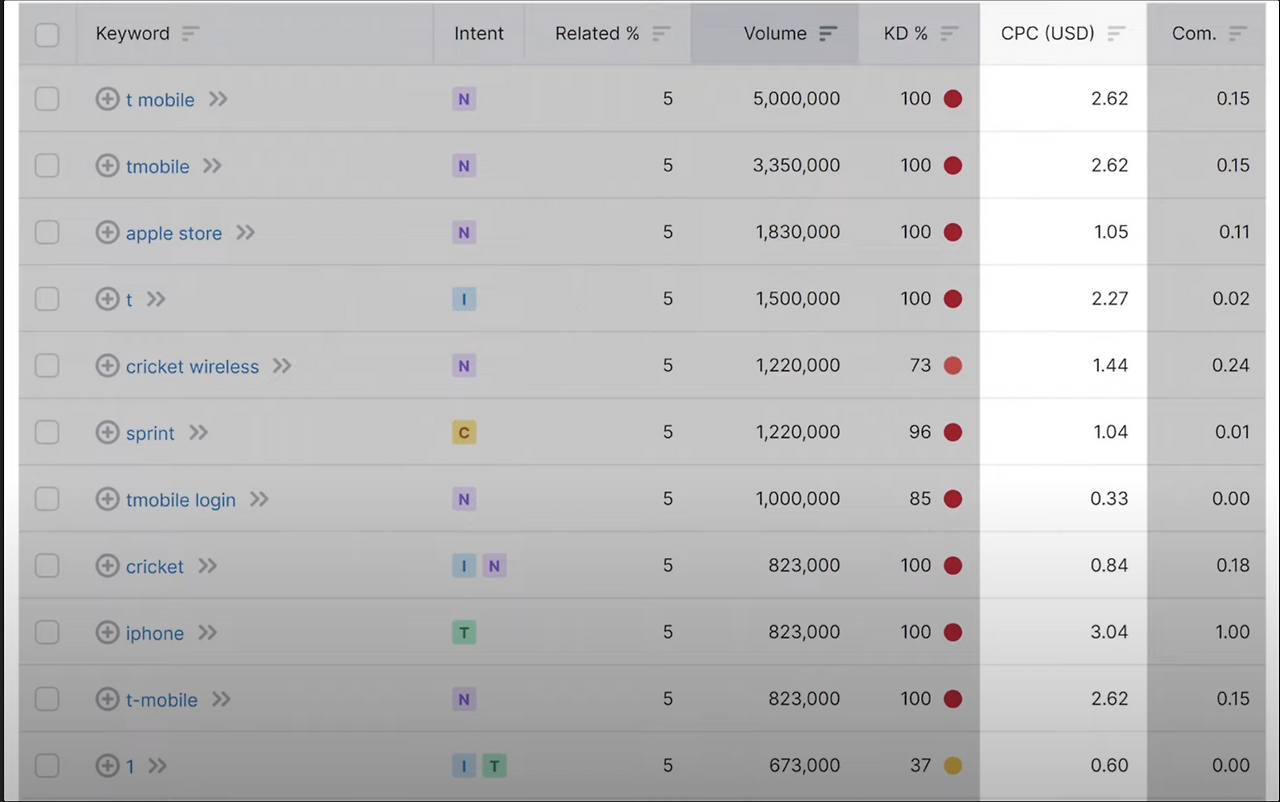
Task: Sort the table by the Volume column icon
Action: pos(828,33)
